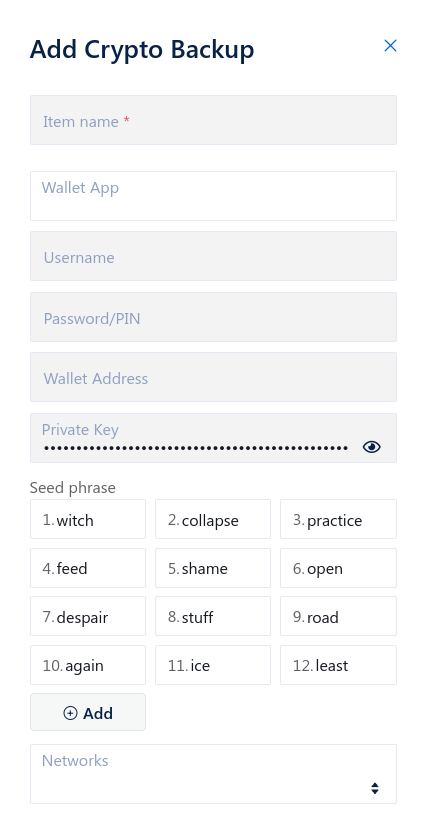Edit seed word 9 road

tap(338, 616)
